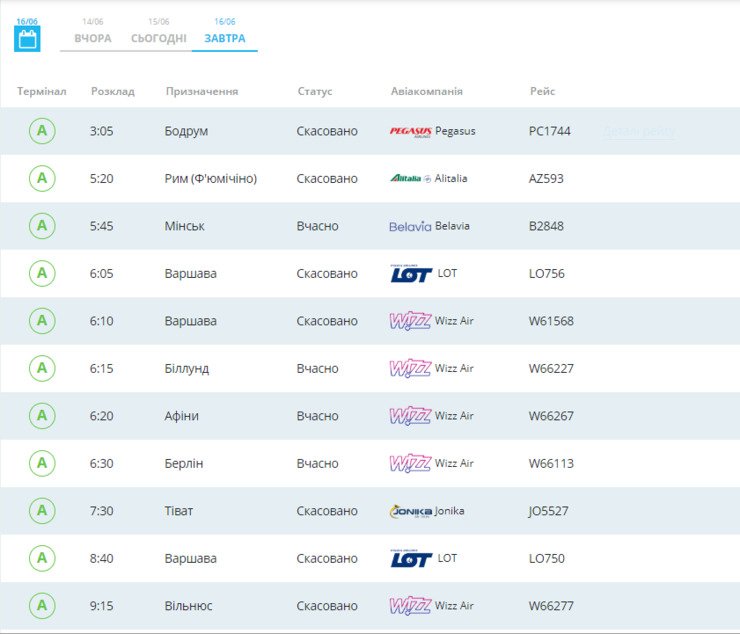
Task: Click flight number W66277 to Вільнюс
Action: coord(551,606)
